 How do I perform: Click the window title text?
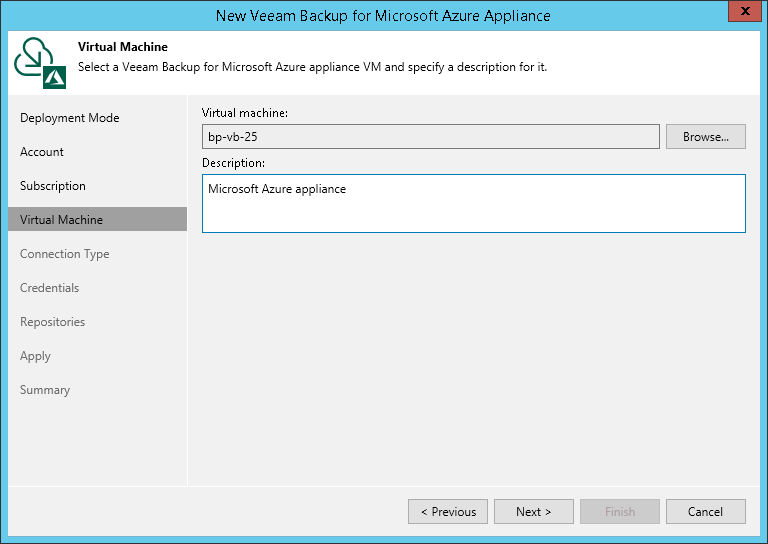pyautogui.click(x=383, y=16)
